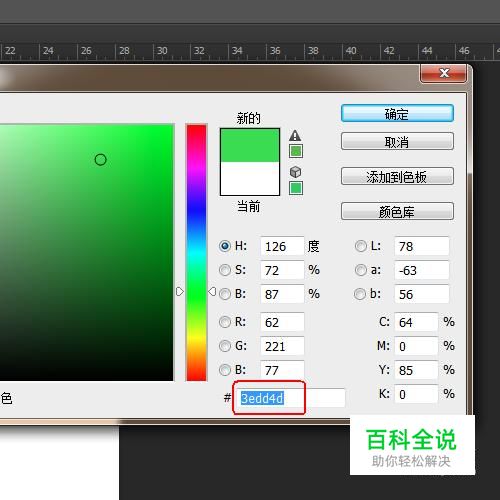Screen dimensions: 500x500
Task: Open the 颜色库 color libraries button
Action: tap(397, 211)
